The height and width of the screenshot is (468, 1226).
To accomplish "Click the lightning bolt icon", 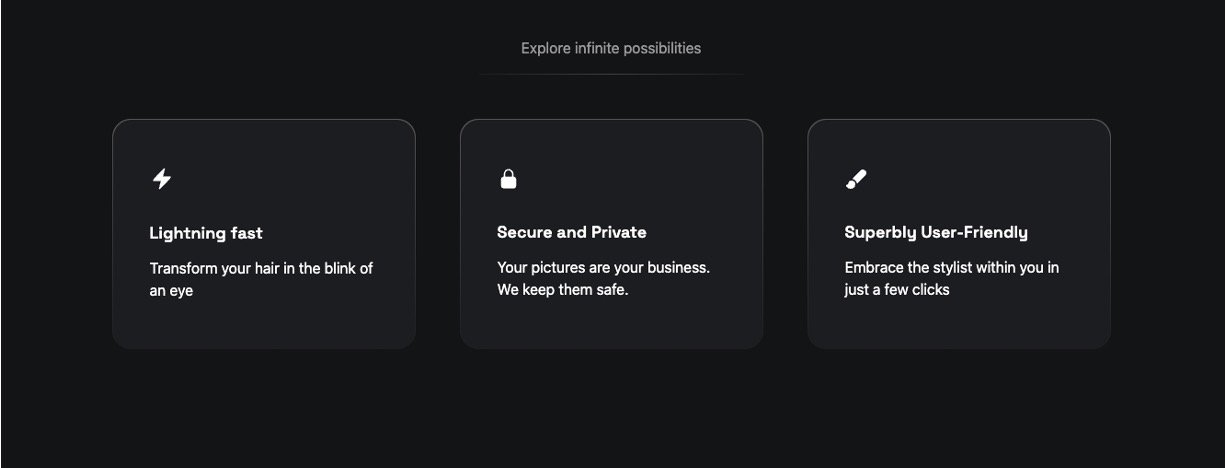I will pos(162,179).
